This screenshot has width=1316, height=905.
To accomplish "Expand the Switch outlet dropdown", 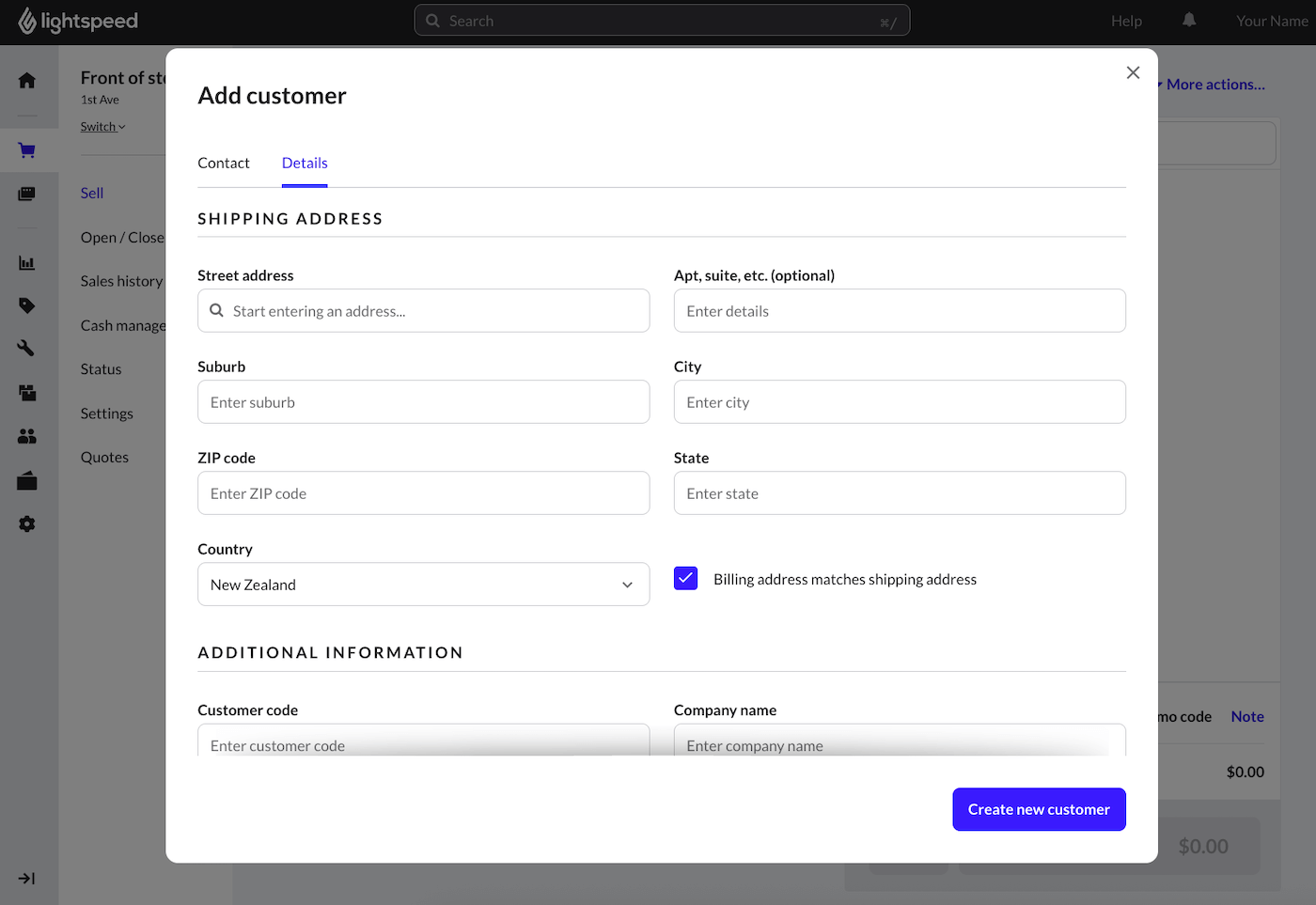I will [x=102, y=127].
